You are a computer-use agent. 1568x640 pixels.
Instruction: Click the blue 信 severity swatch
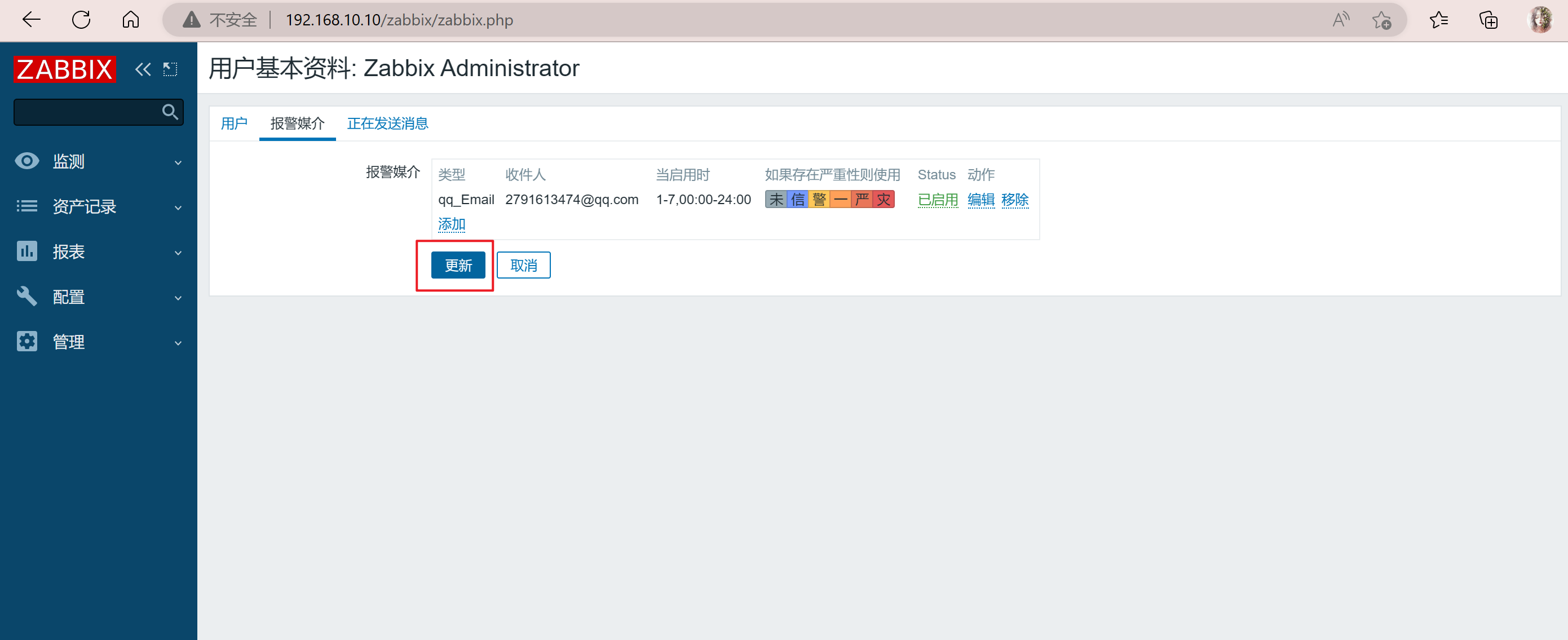797,199
